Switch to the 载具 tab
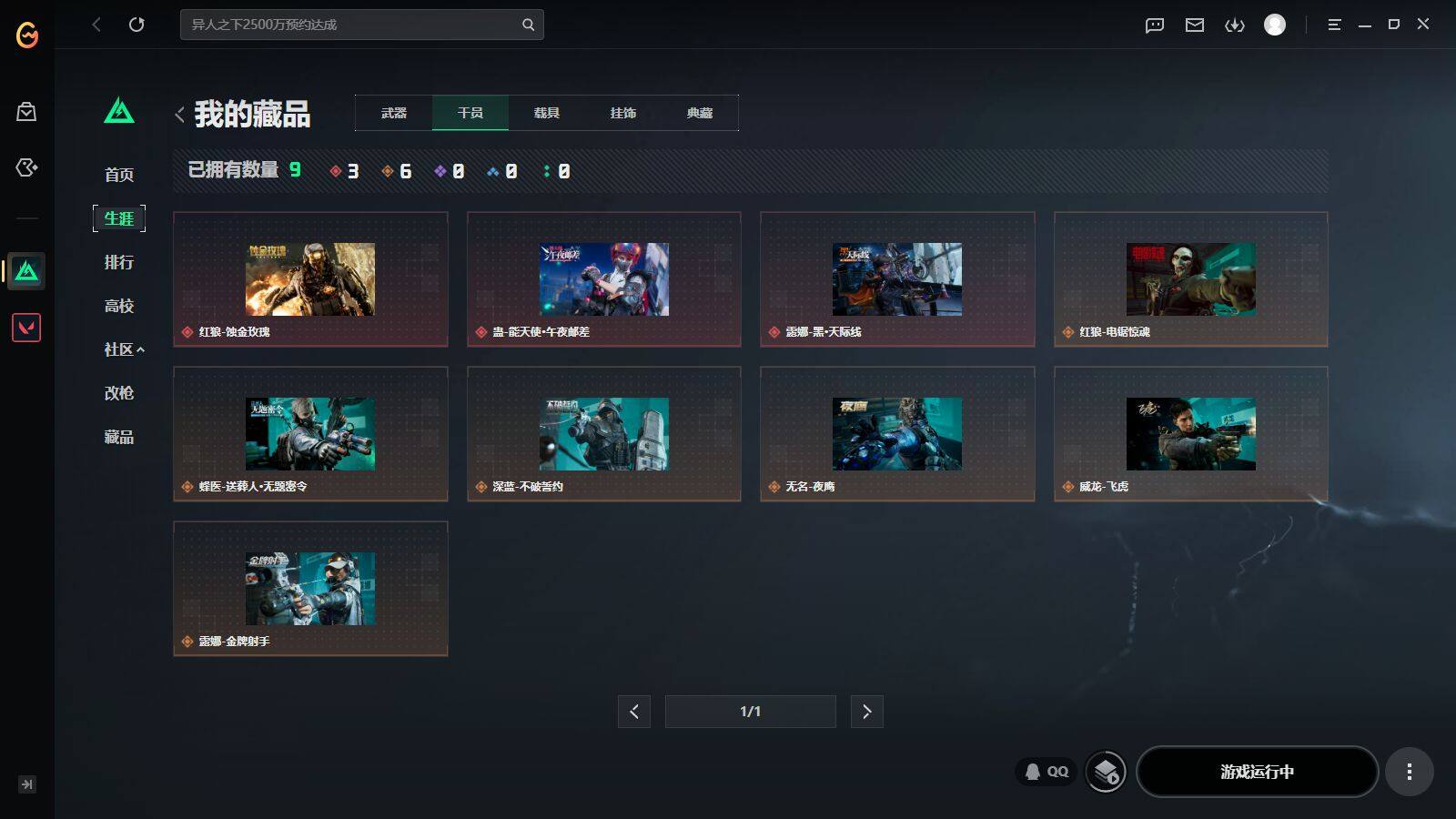1456x819 pixels. pos(547,113)
